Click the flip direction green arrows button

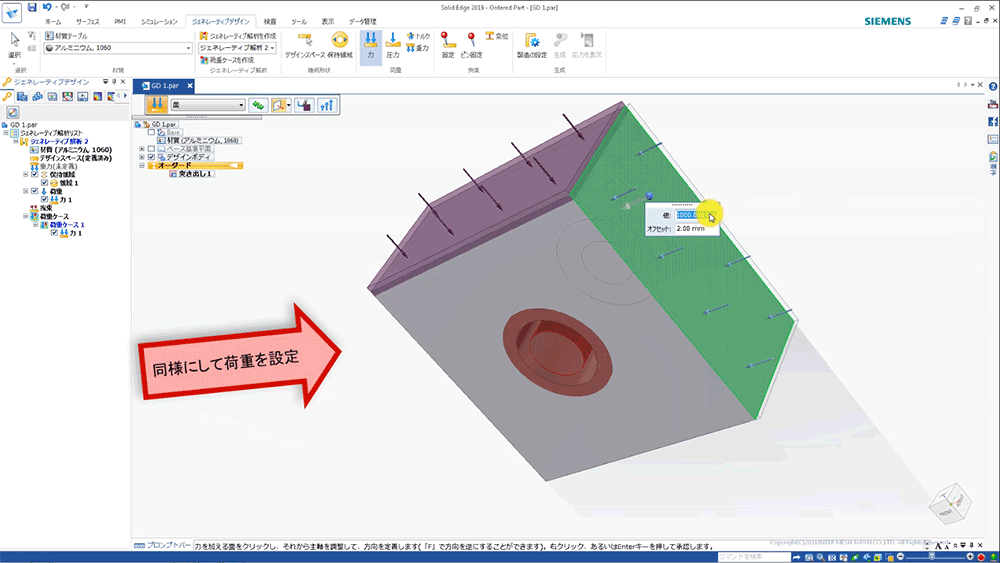[258, 105]
